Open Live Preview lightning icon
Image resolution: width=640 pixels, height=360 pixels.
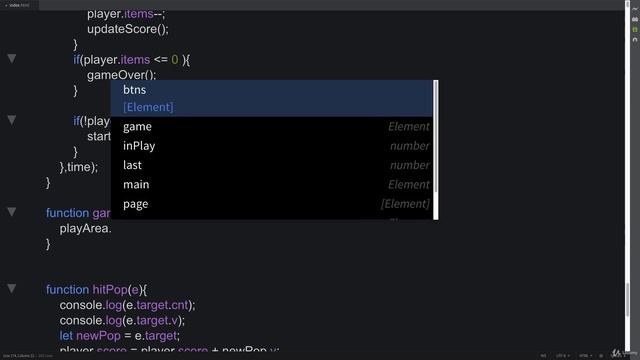(x=635, y=9)
